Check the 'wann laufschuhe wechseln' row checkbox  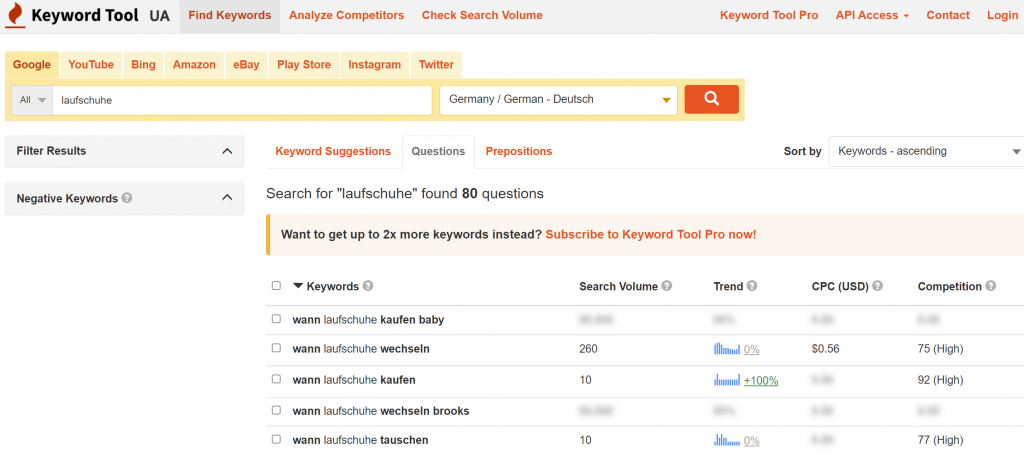click(277, 349)
